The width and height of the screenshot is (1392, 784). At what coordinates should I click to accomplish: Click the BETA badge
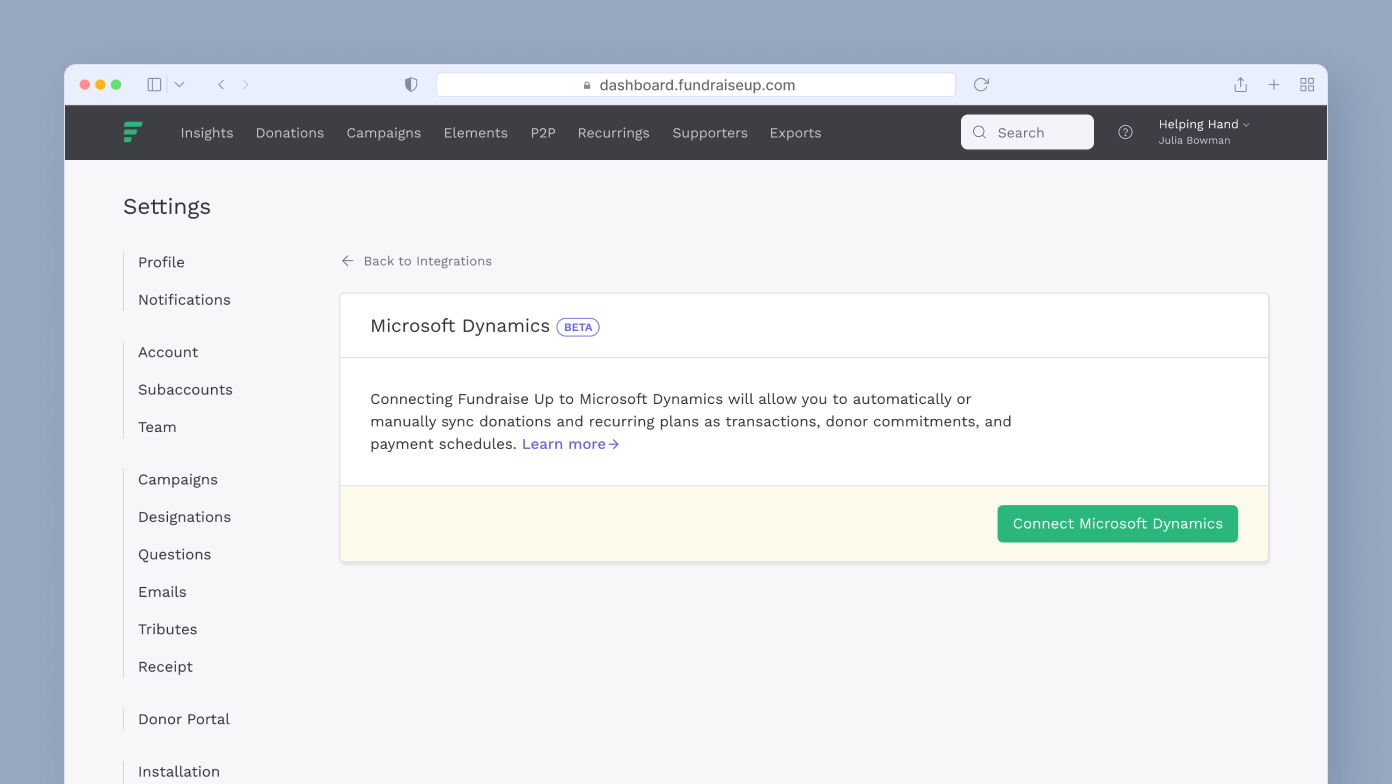pyautogui.click(x=578, y=327)
